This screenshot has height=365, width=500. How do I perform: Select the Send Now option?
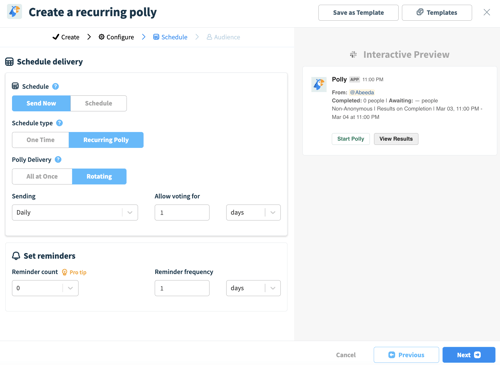click(41, 103)
